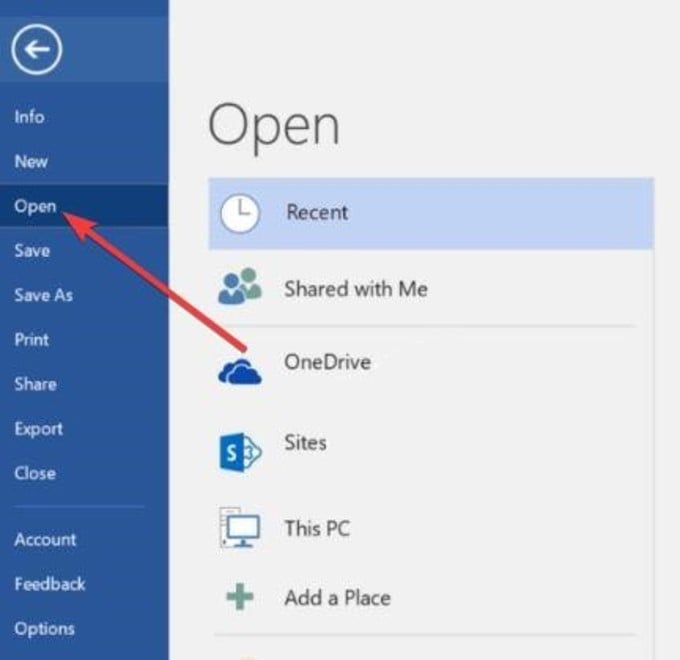Click the Recent clock icon

click(240, 213)
